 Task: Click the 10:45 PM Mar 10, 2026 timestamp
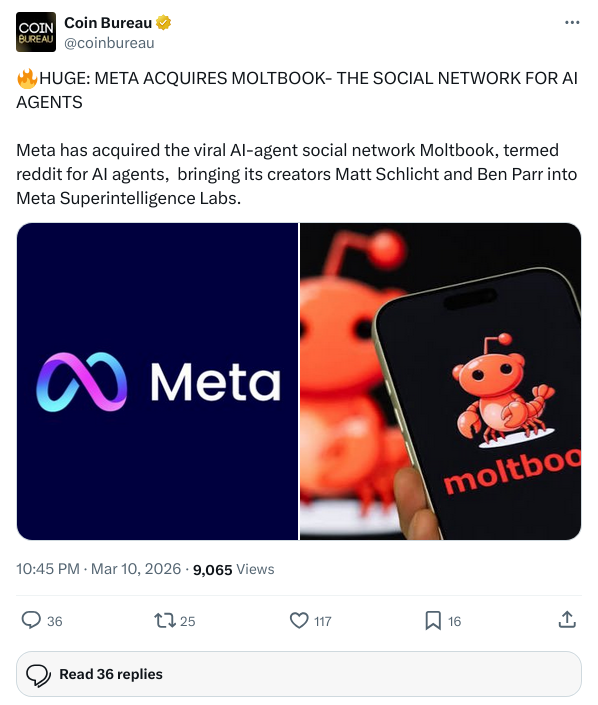click(98, 569)
